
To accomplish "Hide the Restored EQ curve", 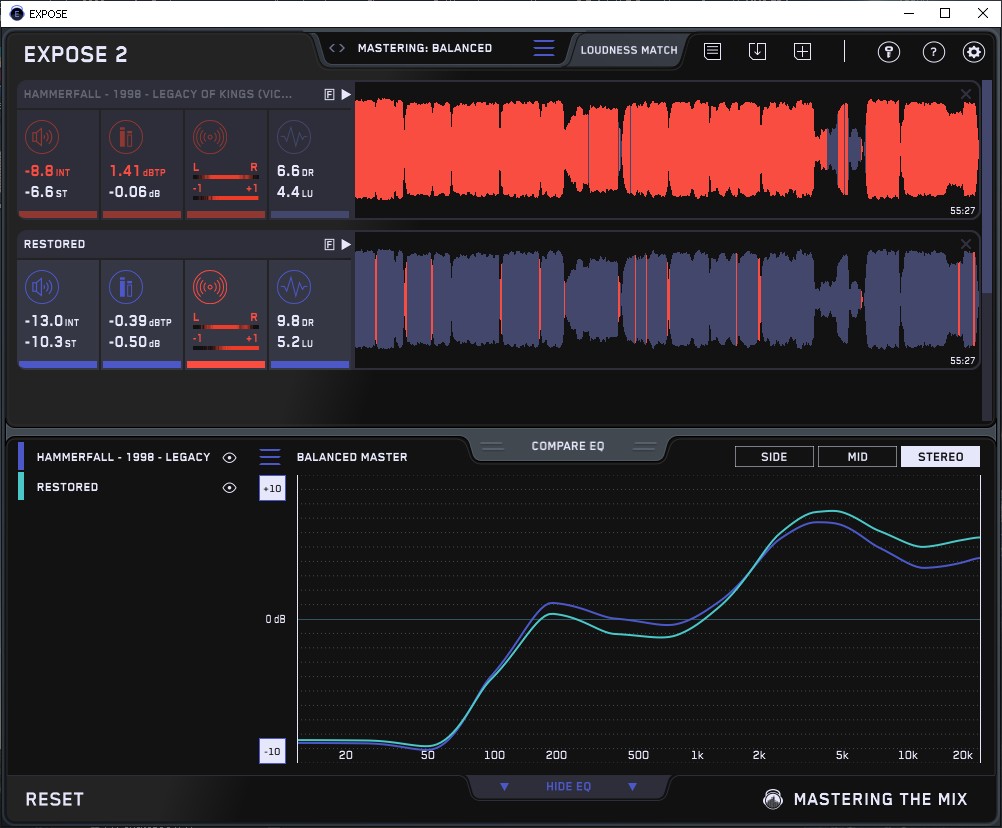I will point(229,487).
